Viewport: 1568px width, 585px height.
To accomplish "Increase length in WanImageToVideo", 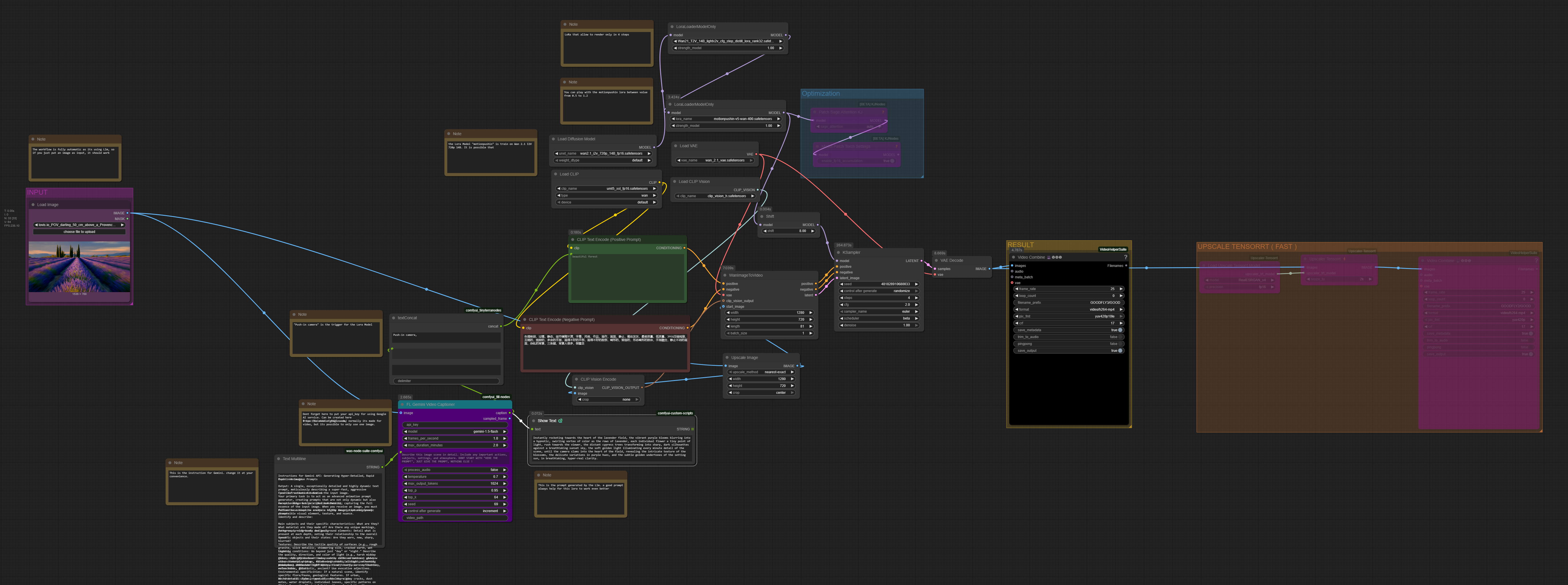I will point(810,326).
